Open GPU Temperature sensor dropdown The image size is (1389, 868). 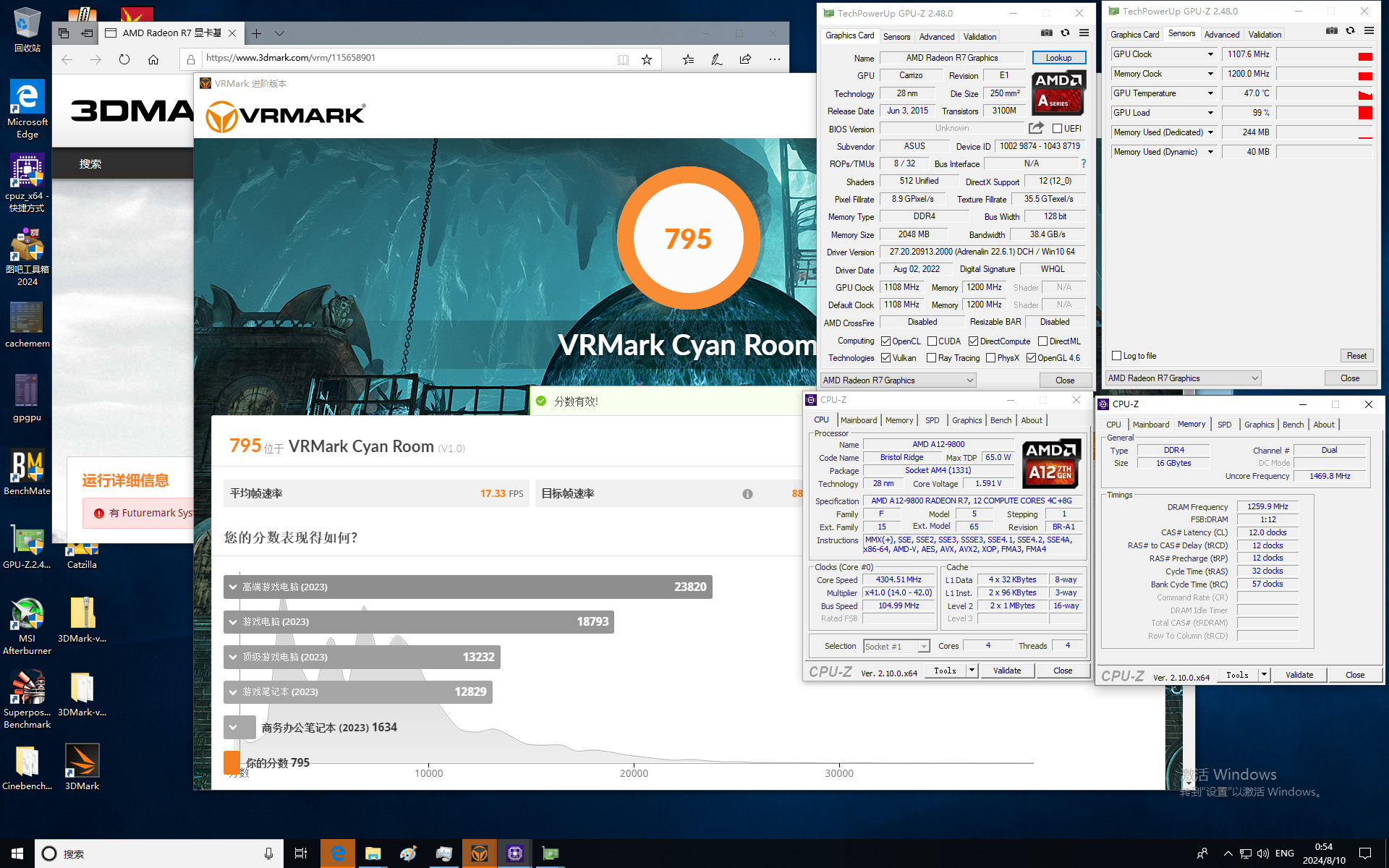tap(1210, 93)
